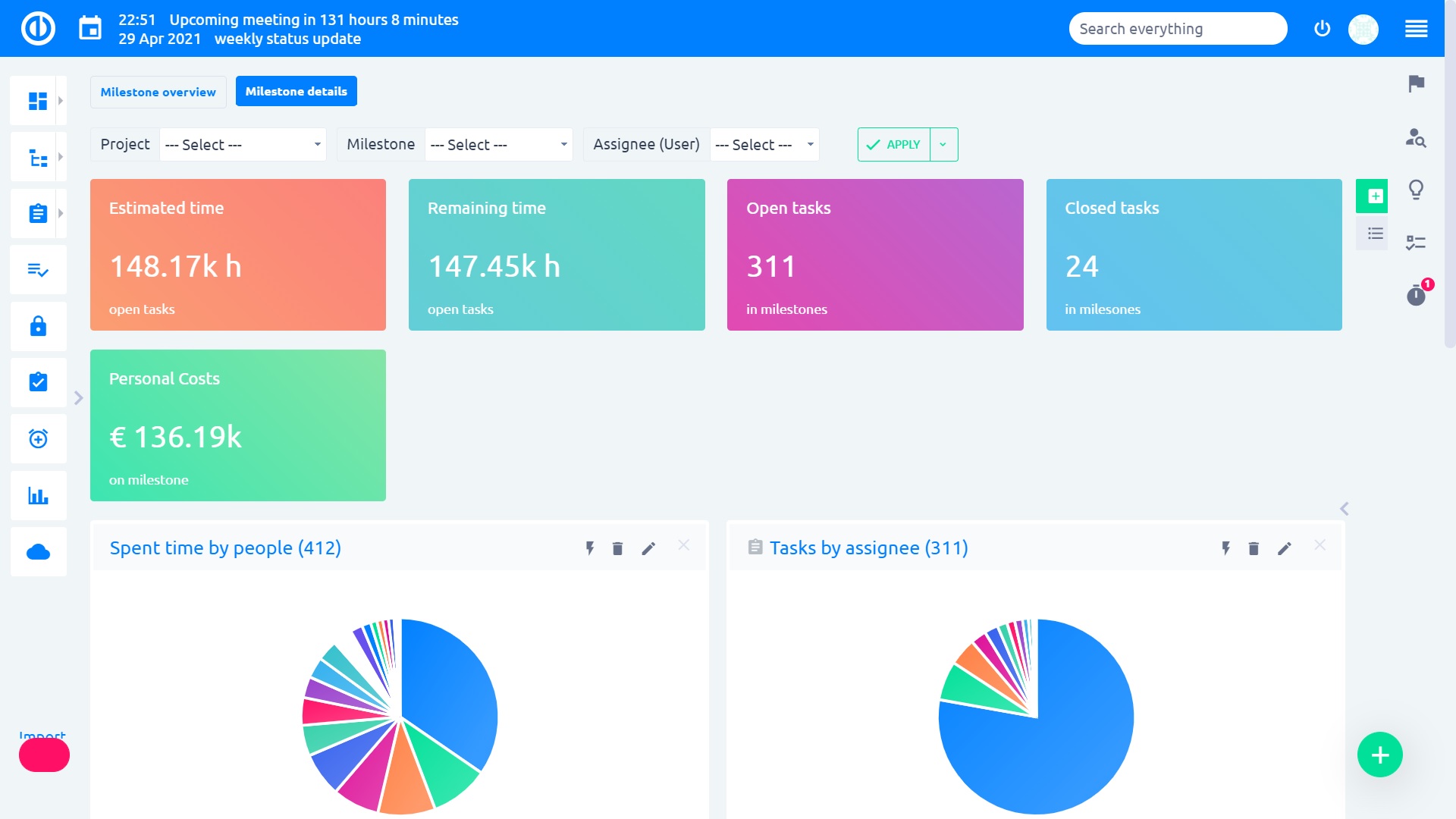This screenshot has height=819, width=1456.
Task: Switch to the Milestone details tab
Action: (296, 90)
